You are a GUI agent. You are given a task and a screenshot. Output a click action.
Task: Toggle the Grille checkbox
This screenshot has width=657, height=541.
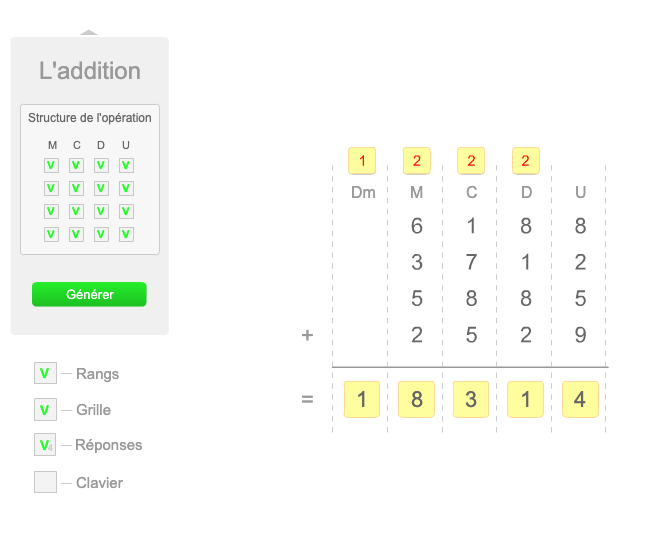(x=45, y=409)
